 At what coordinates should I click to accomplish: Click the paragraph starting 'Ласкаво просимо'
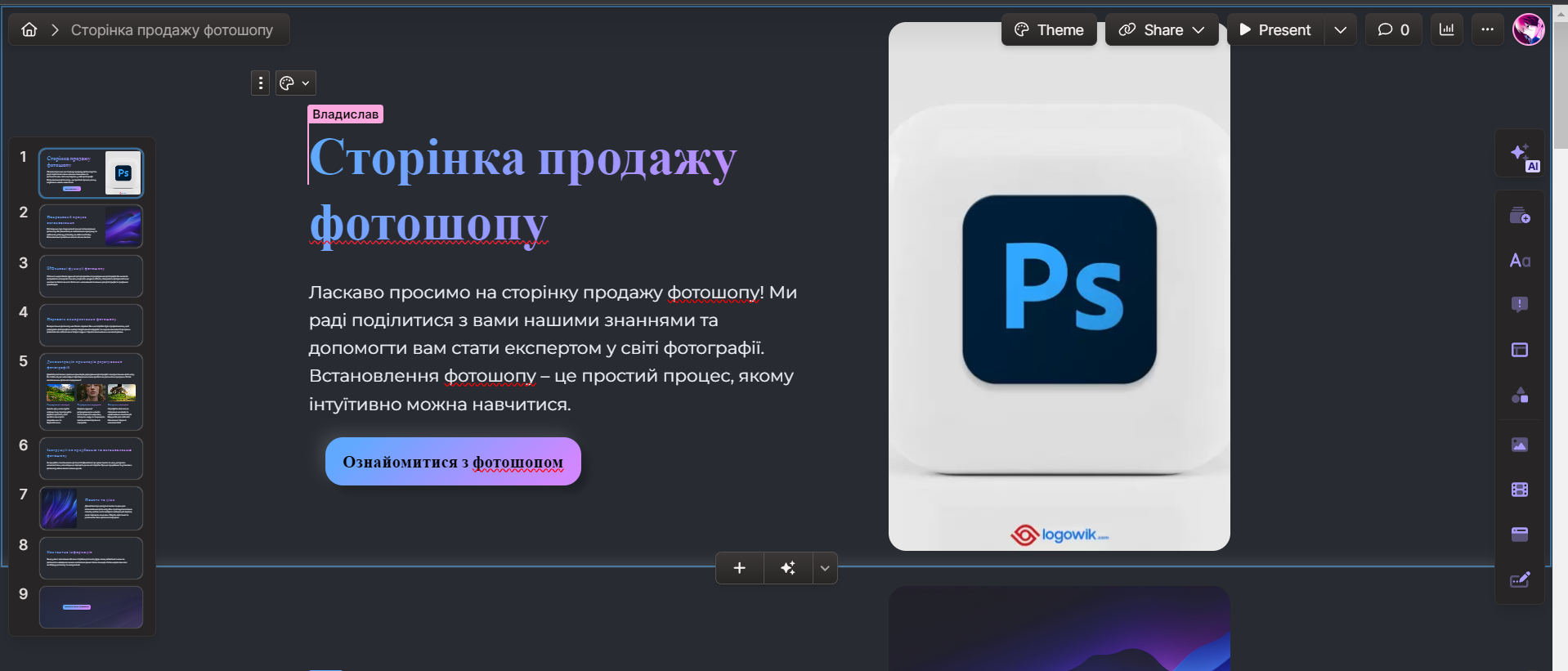coord(553,348)
